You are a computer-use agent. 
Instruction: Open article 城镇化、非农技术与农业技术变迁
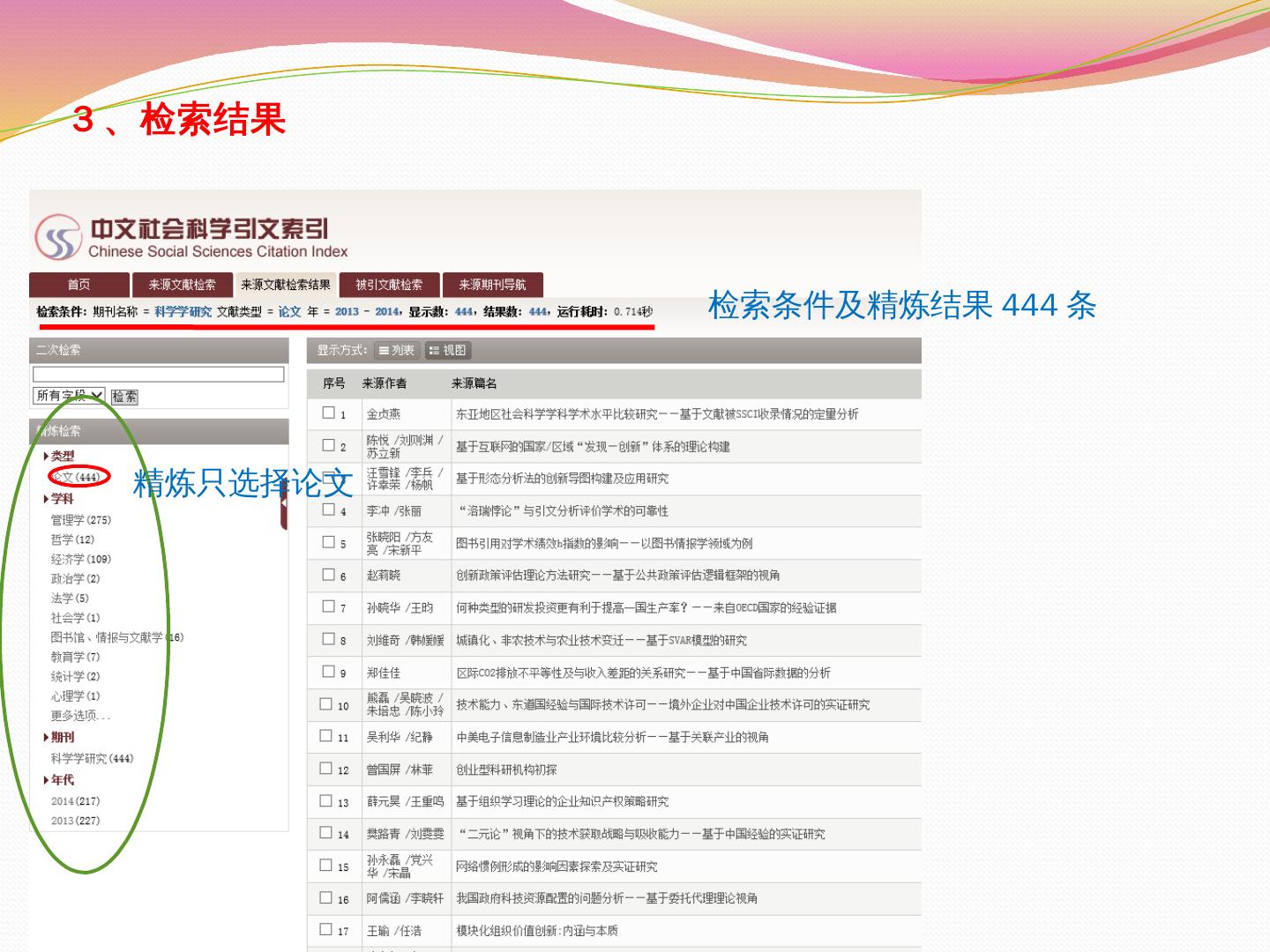tap(601, 641)
